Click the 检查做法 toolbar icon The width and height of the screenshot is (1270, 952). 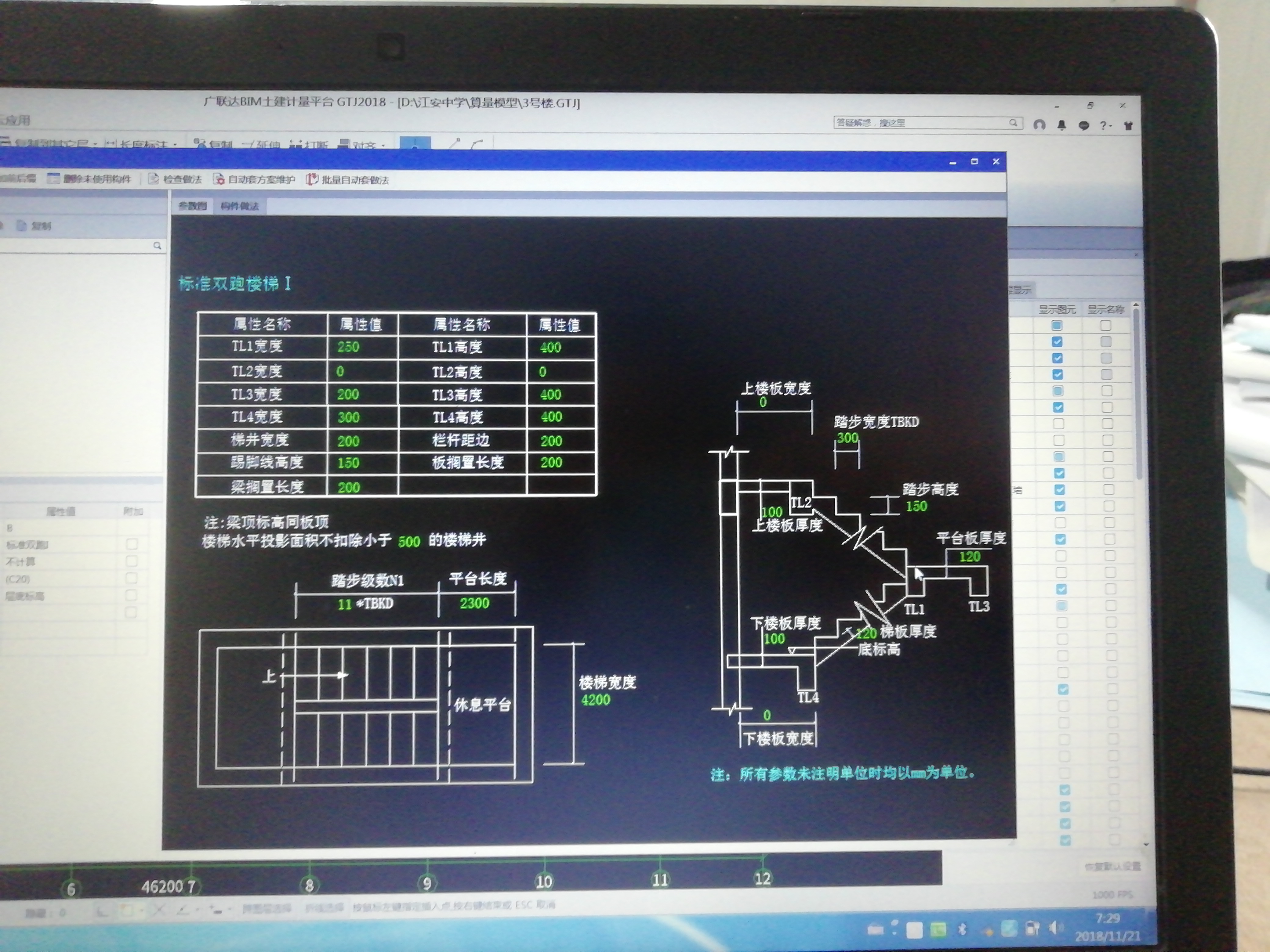[x=153, y=179]
